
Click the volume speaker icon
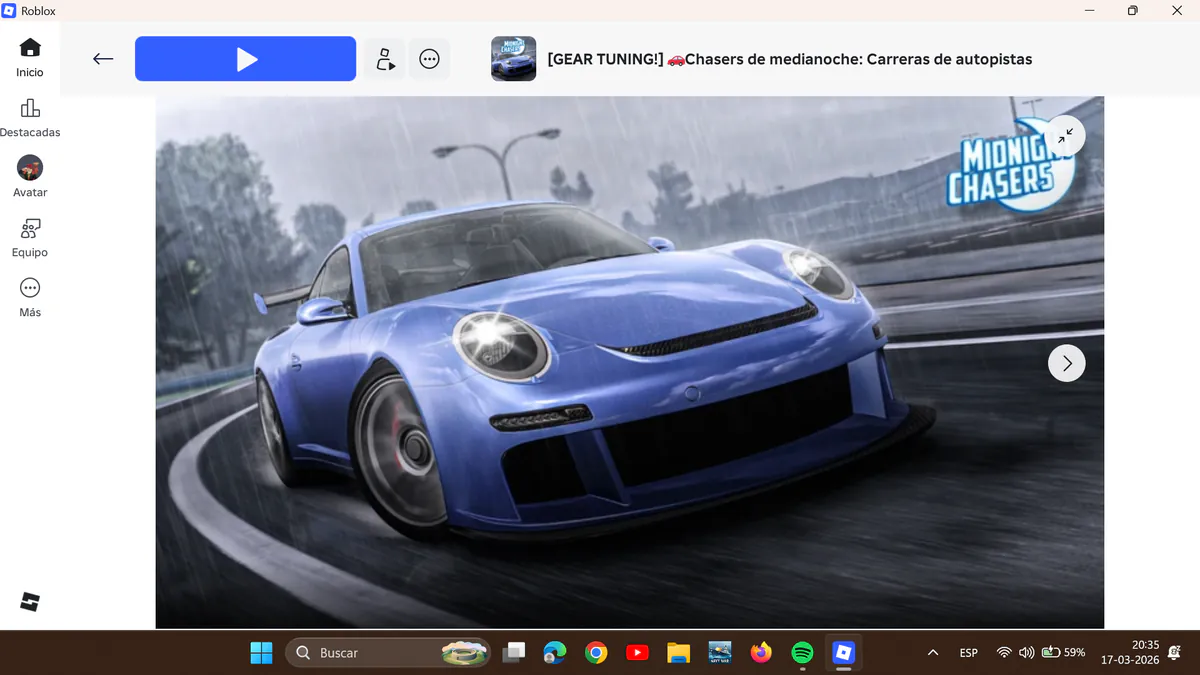[x=1026, y=653]
